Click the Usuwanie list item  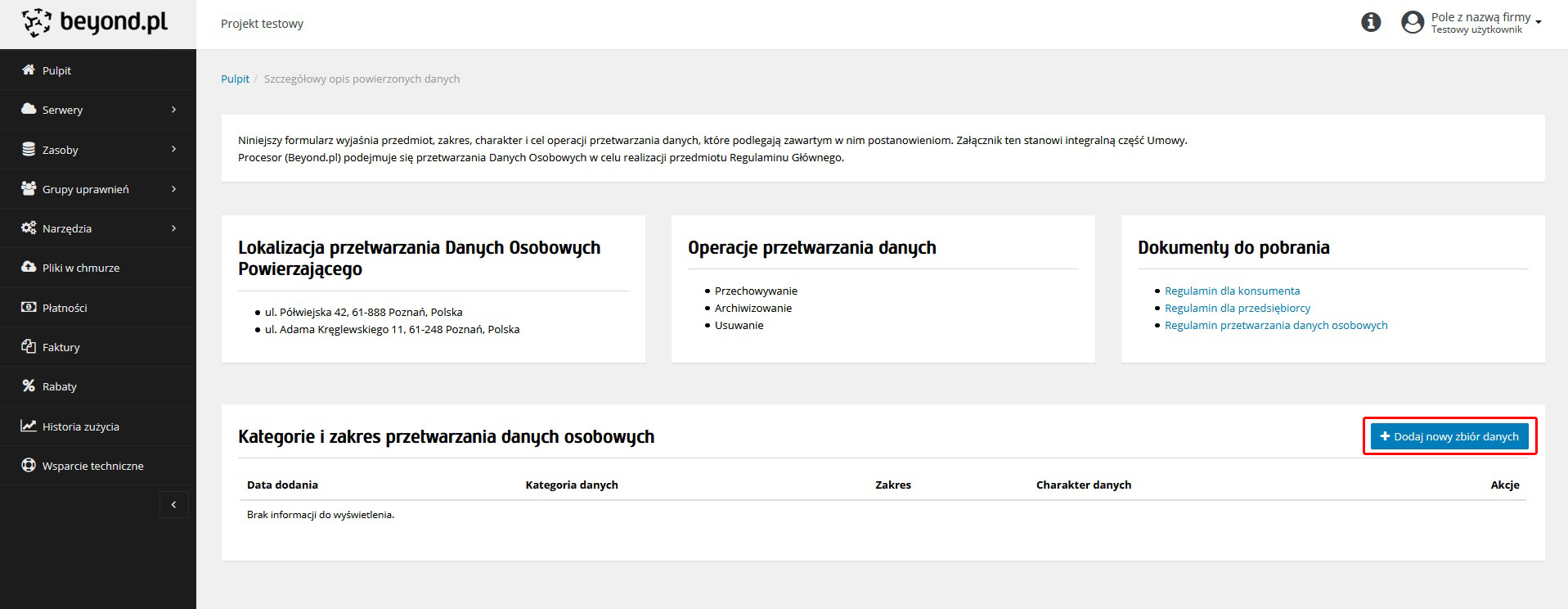[739, 325]
